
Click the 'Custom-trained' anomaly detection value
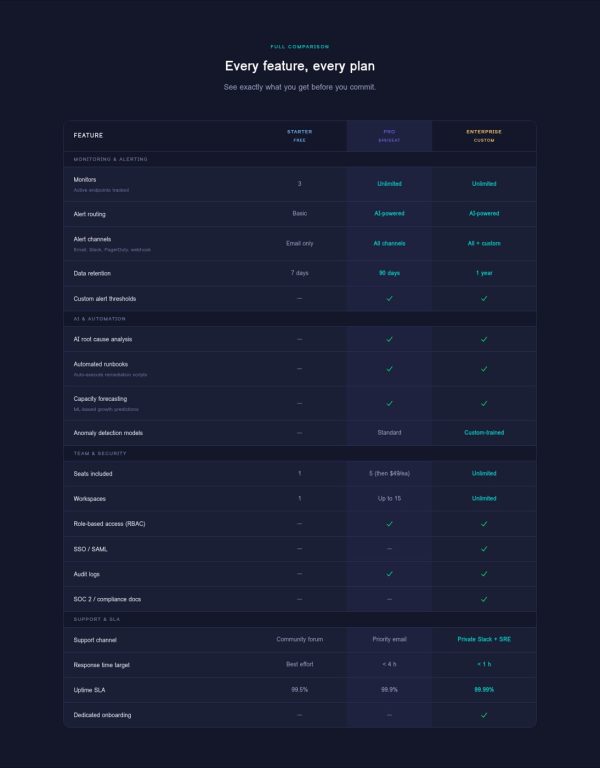pyautogui.click(x=484, y=432)
